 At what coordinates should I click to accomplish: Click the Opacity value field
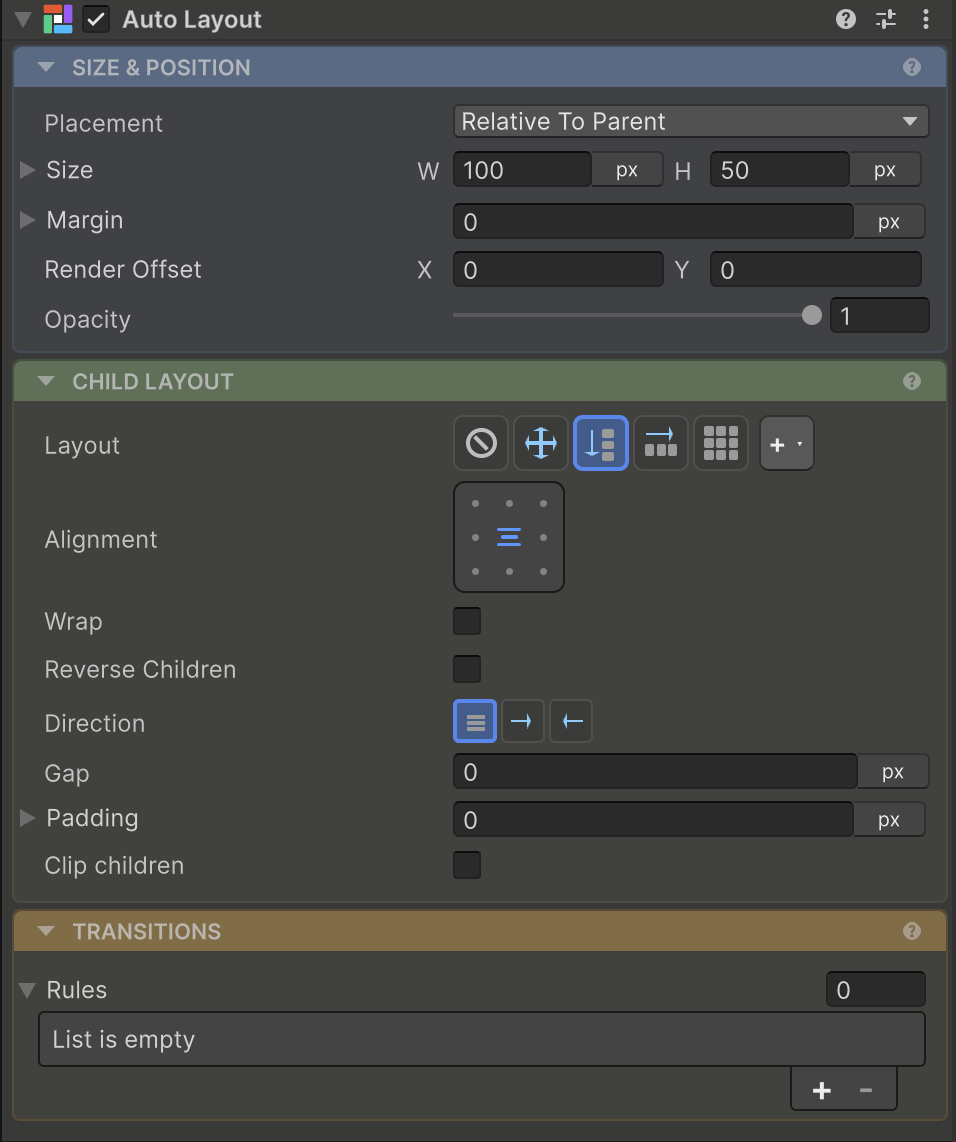880,315
